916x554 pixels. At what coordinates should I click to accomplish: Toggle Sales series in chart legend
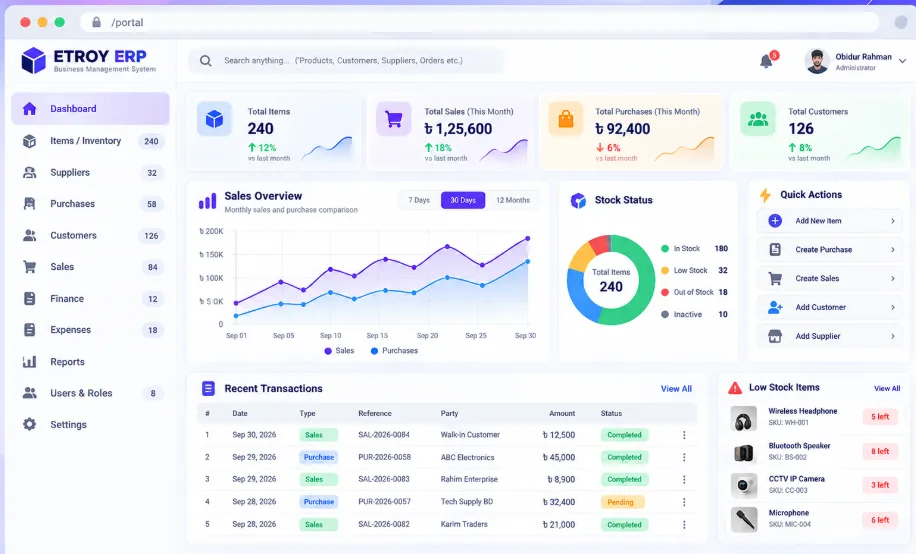coord(339,351)
